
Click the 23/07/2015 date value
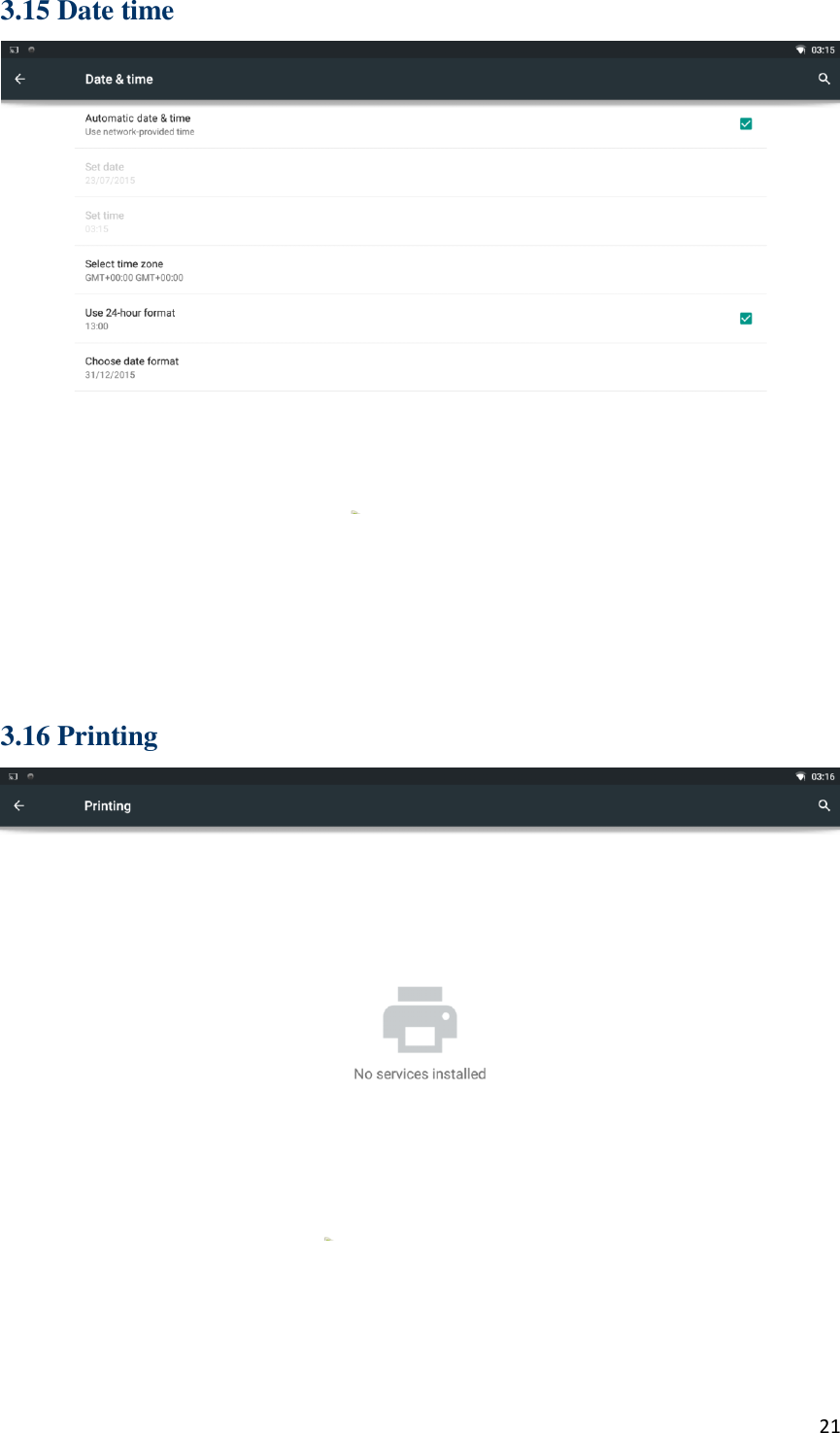(x=110, y=181)
